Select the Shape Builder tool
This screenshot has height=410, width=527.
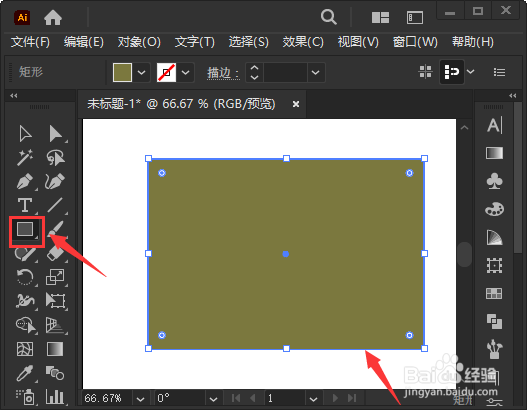coord(26,325)
